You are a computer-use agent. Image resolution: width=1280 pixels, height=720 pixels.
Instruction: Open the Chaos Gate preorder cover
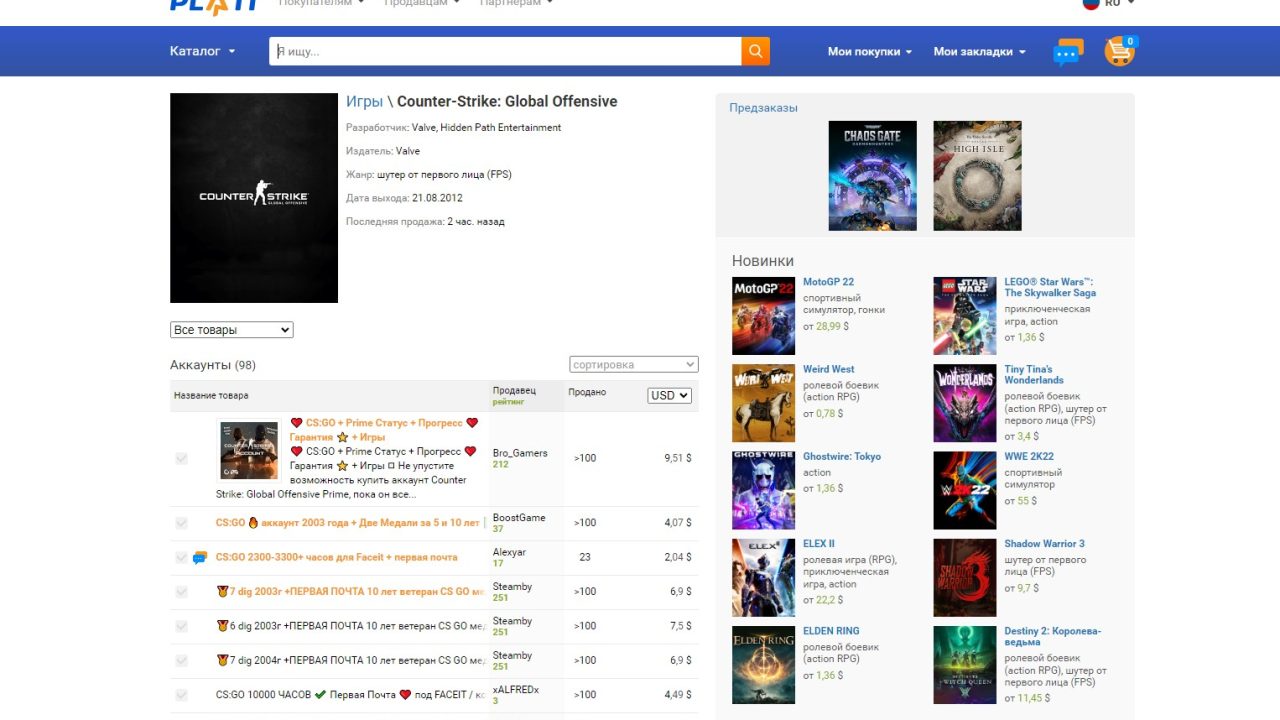click(872, 176)
